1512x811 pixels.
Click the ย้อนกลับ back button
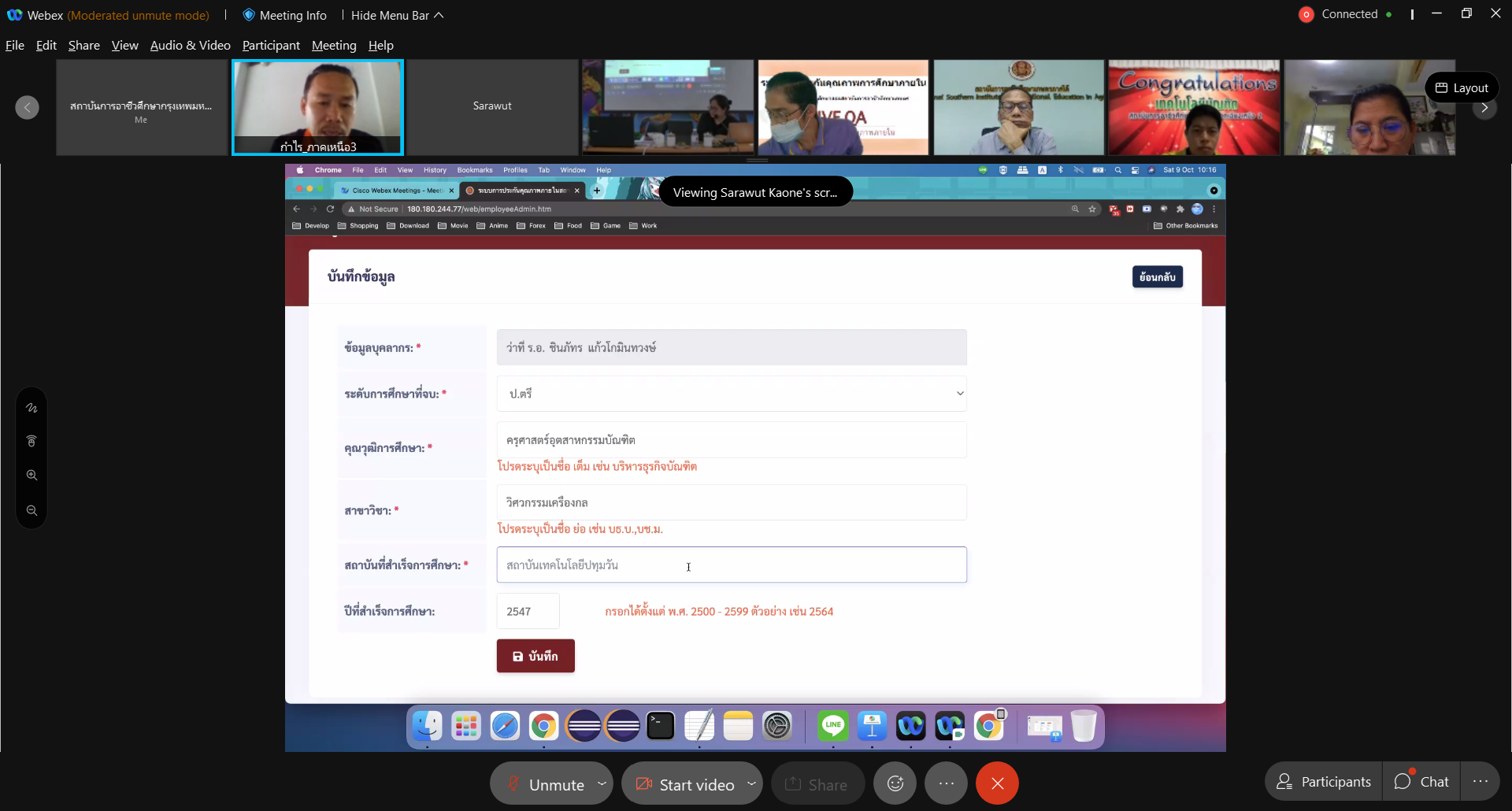pos(1158,277)
